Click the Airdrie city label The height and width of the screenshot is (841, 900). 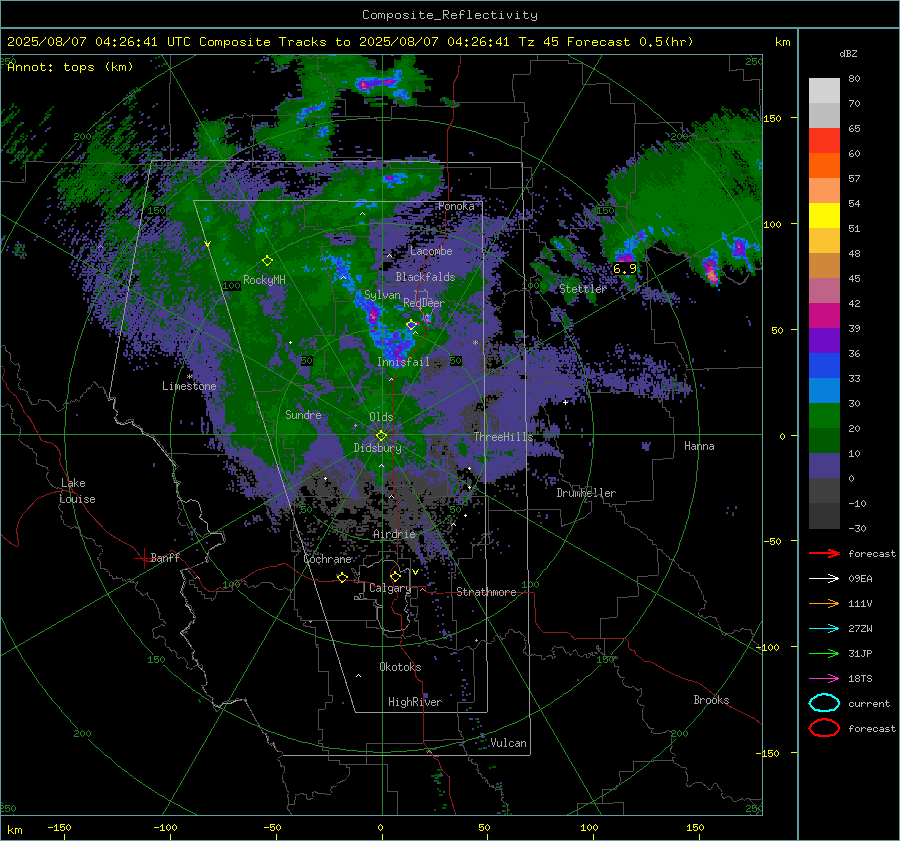click(394, 534)
